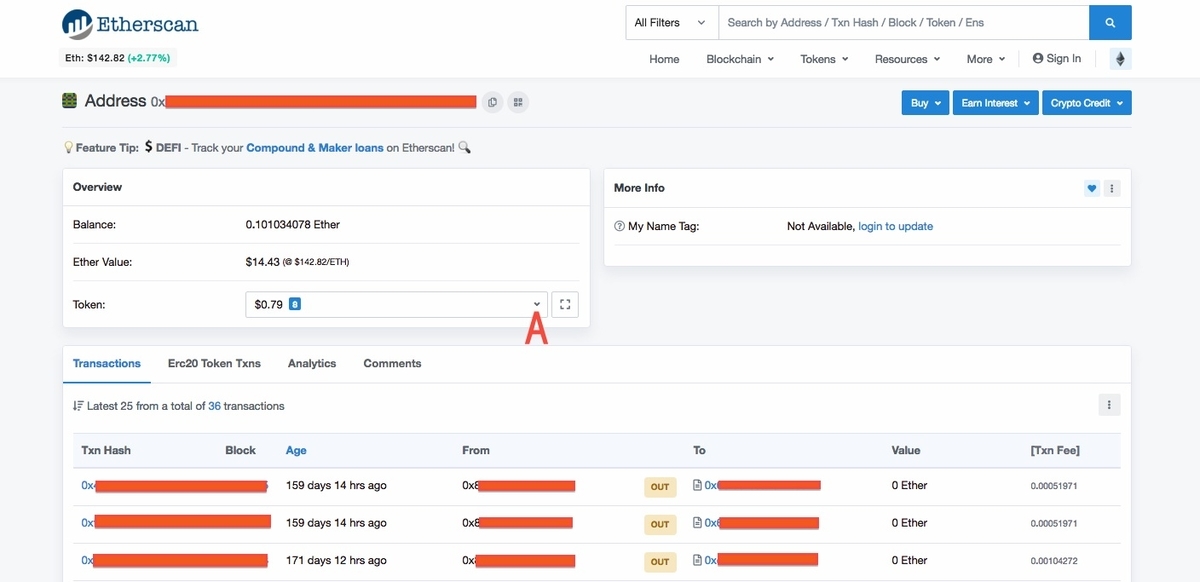Click the Age column header
The width and height of the screenshot is (1200, 582).
pos(296,451)
